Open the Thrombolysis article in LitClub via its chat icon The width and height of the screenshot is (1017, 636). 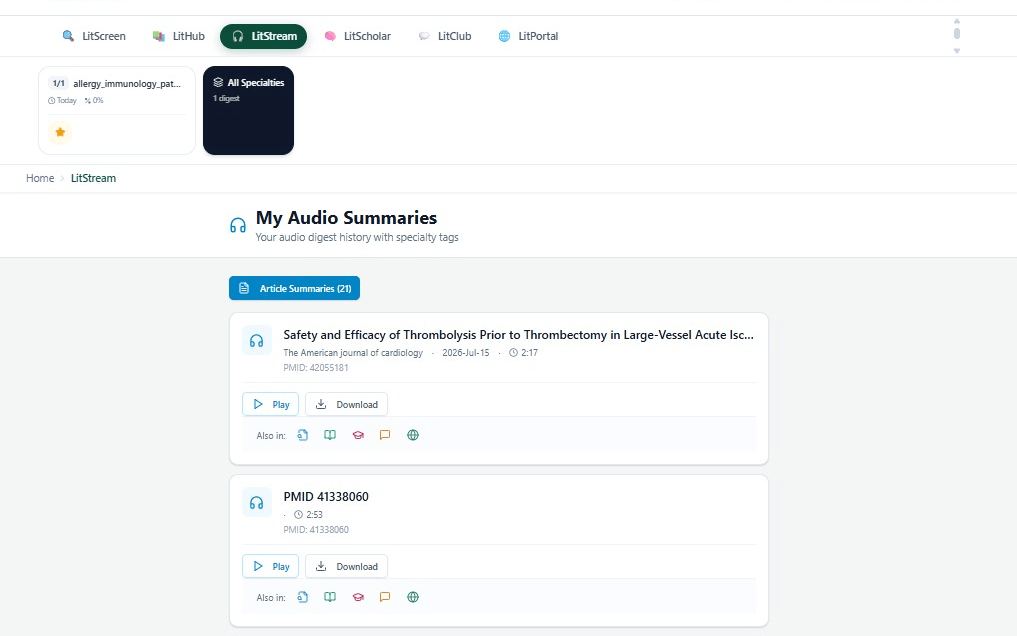click(385, 435)
